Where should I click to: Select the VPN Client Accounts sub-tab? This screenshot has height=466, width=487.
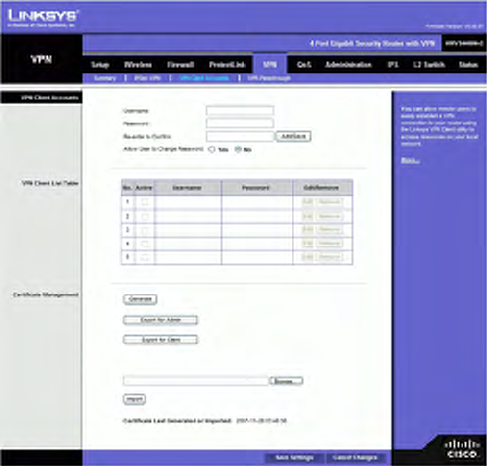point(204,78)
